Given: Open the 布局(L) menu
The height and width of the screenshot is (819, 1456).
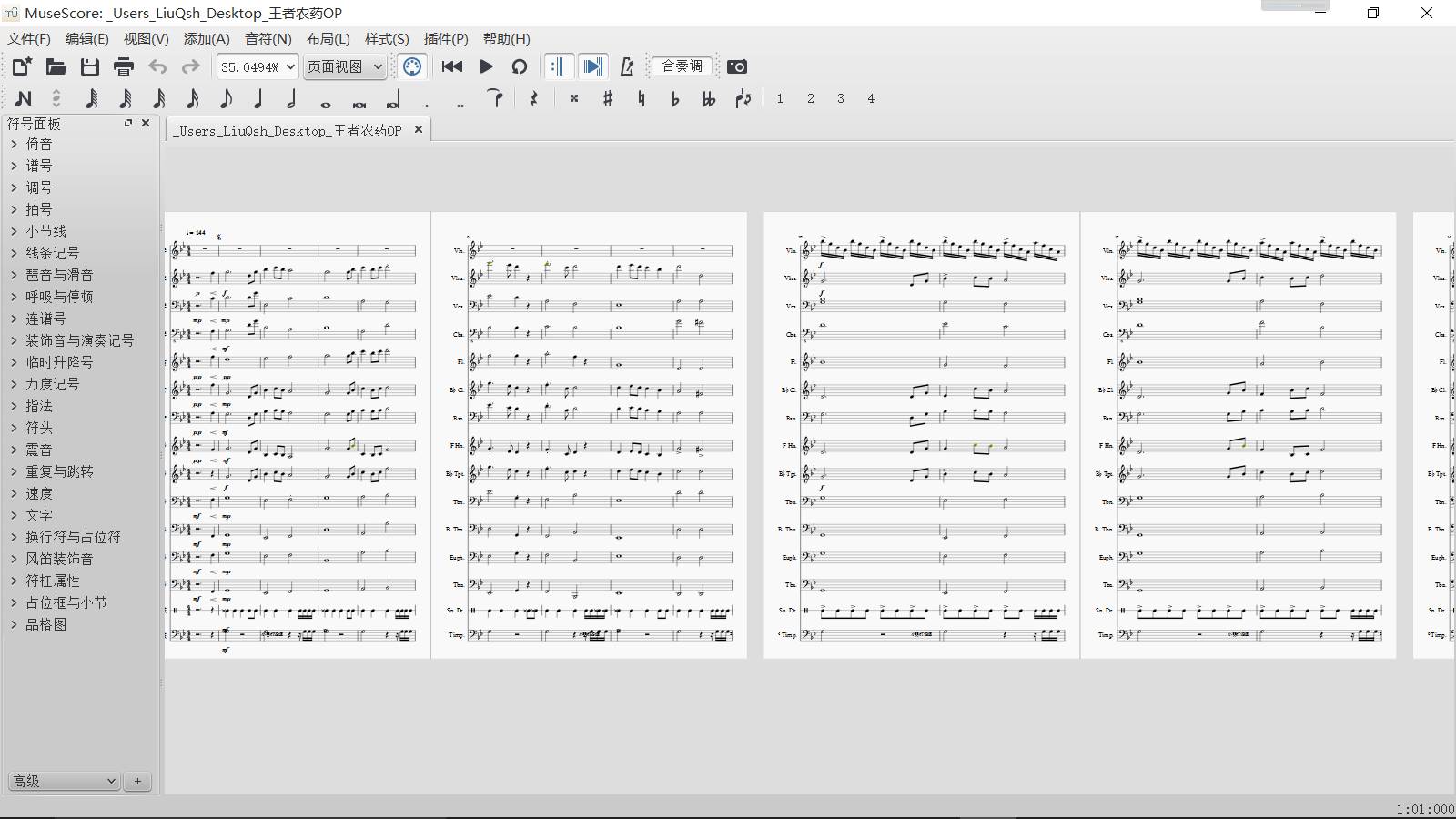Looking at the screenshot, I should [x=328, y=38].
